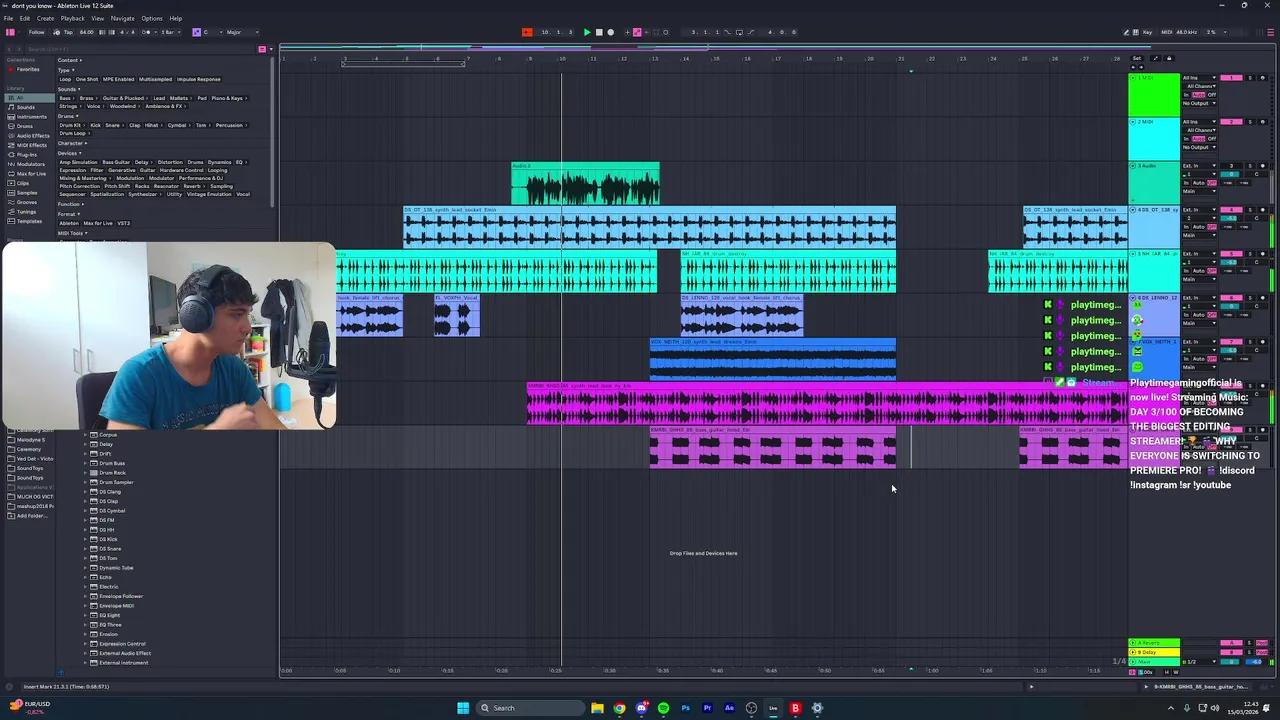Arm the 2 MIDI track for recording
Screen dimensions: 1280x720
[1262, 121]
